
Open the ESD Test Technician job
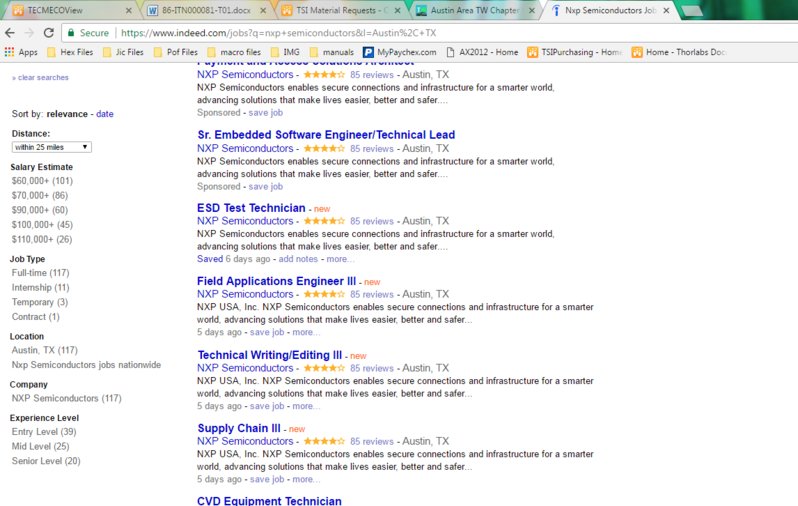(x=251, y=208)
